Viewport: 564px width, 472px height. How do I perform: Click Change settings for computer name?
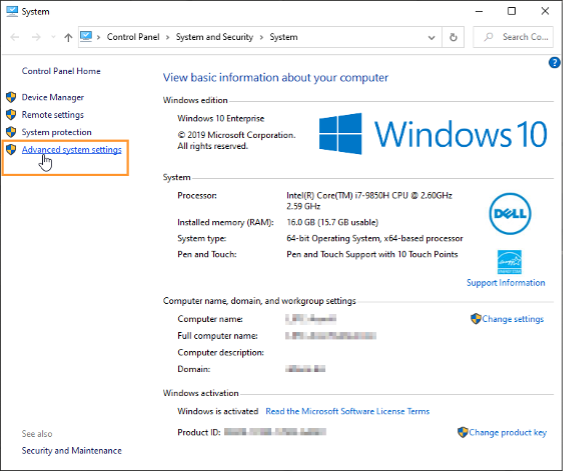[x=513, y=319]
